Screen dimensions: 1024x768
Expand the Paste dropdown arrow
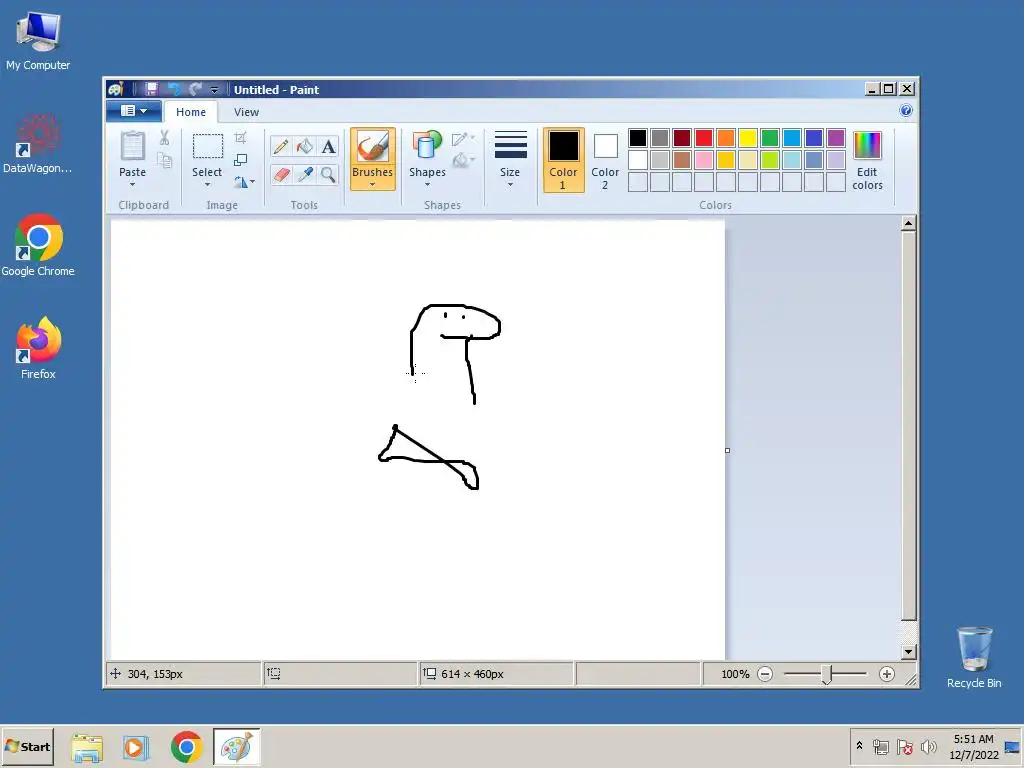click(133, 185)
